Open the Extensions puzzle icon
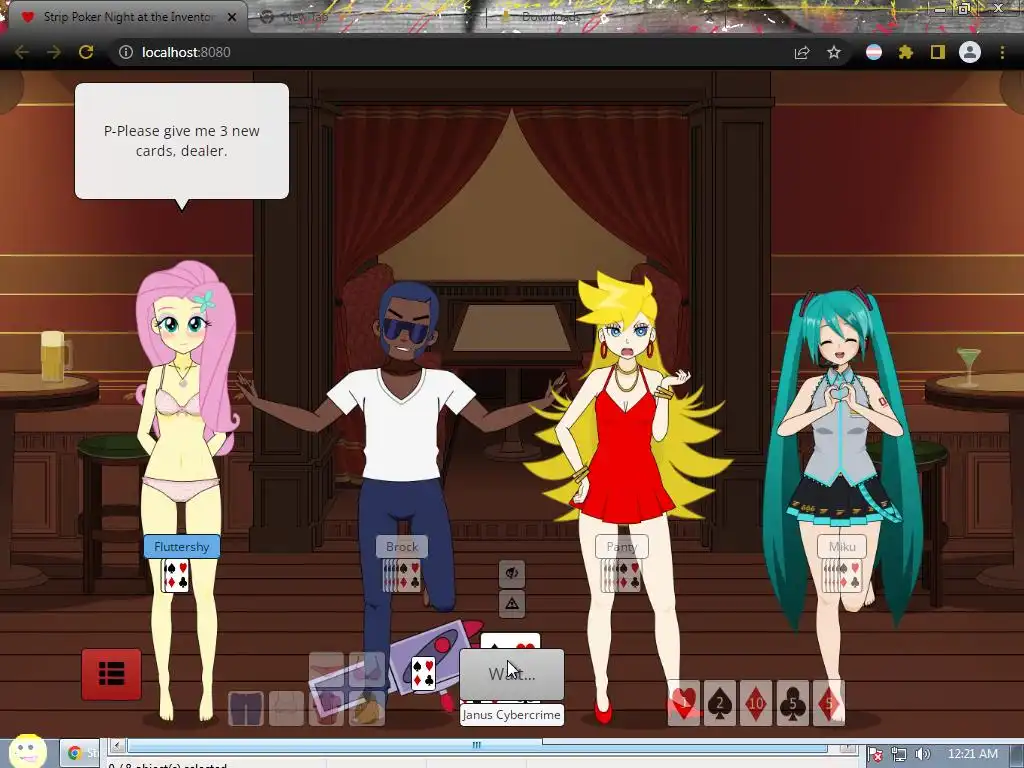 coord(906,52)
